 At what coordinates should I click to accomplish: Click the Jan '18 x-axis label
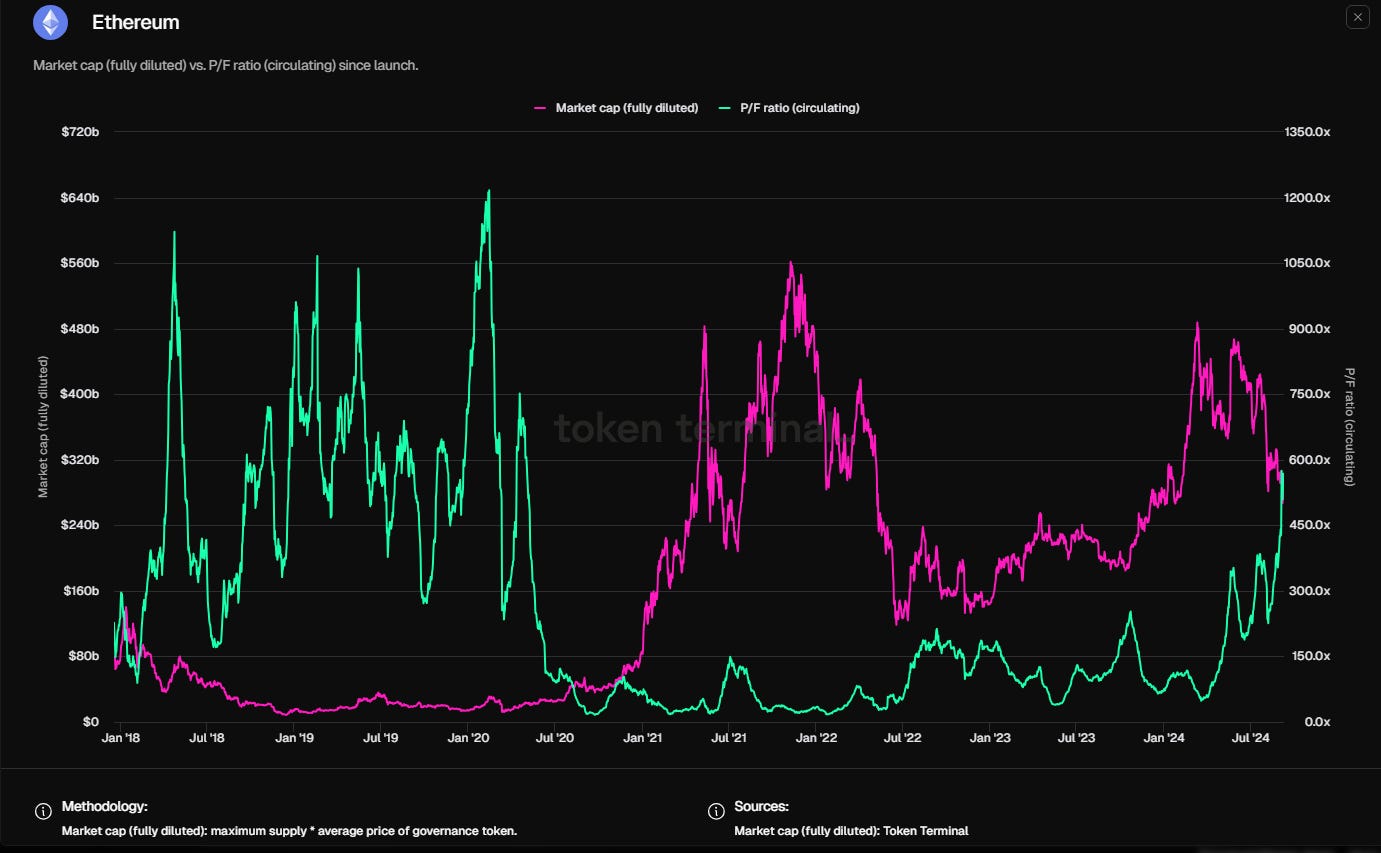[x=120, y=739]
